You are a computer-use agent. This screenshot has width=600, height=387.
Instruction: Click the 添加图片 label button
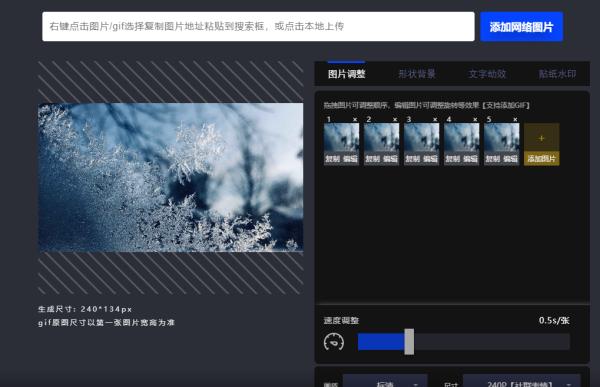(541, 158)
